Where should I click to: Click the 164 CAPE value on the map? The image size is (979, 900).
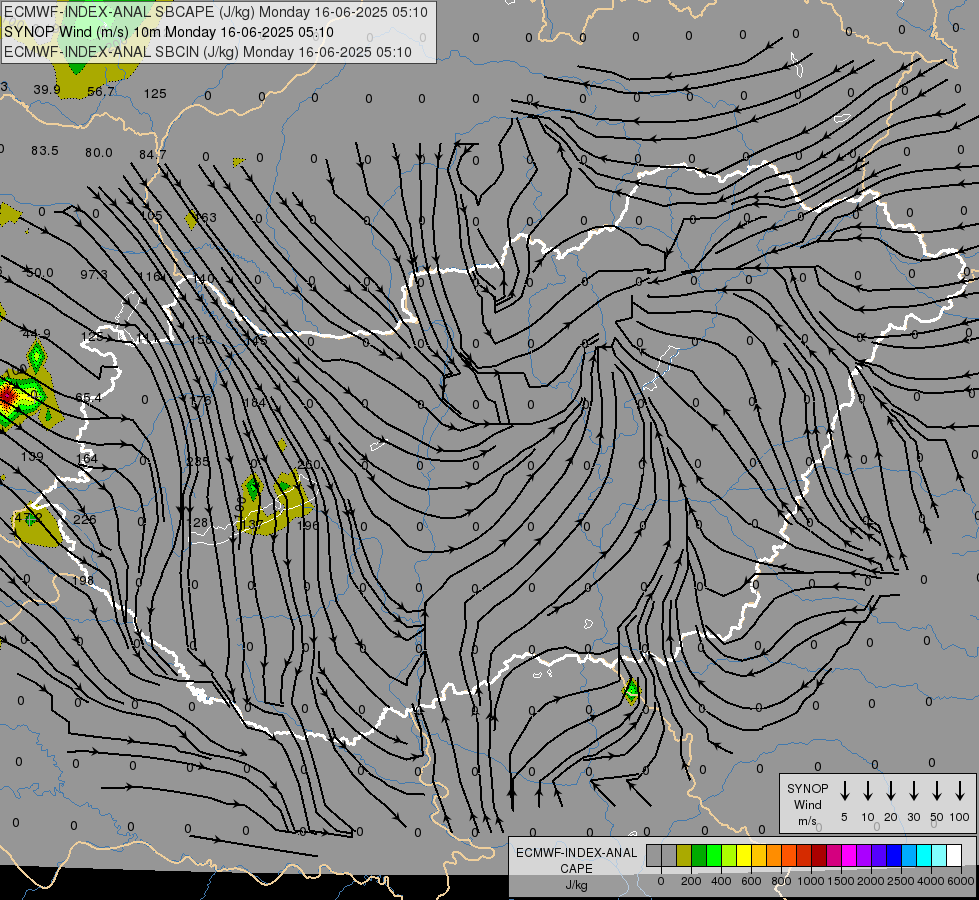click(x=87, y=458)
